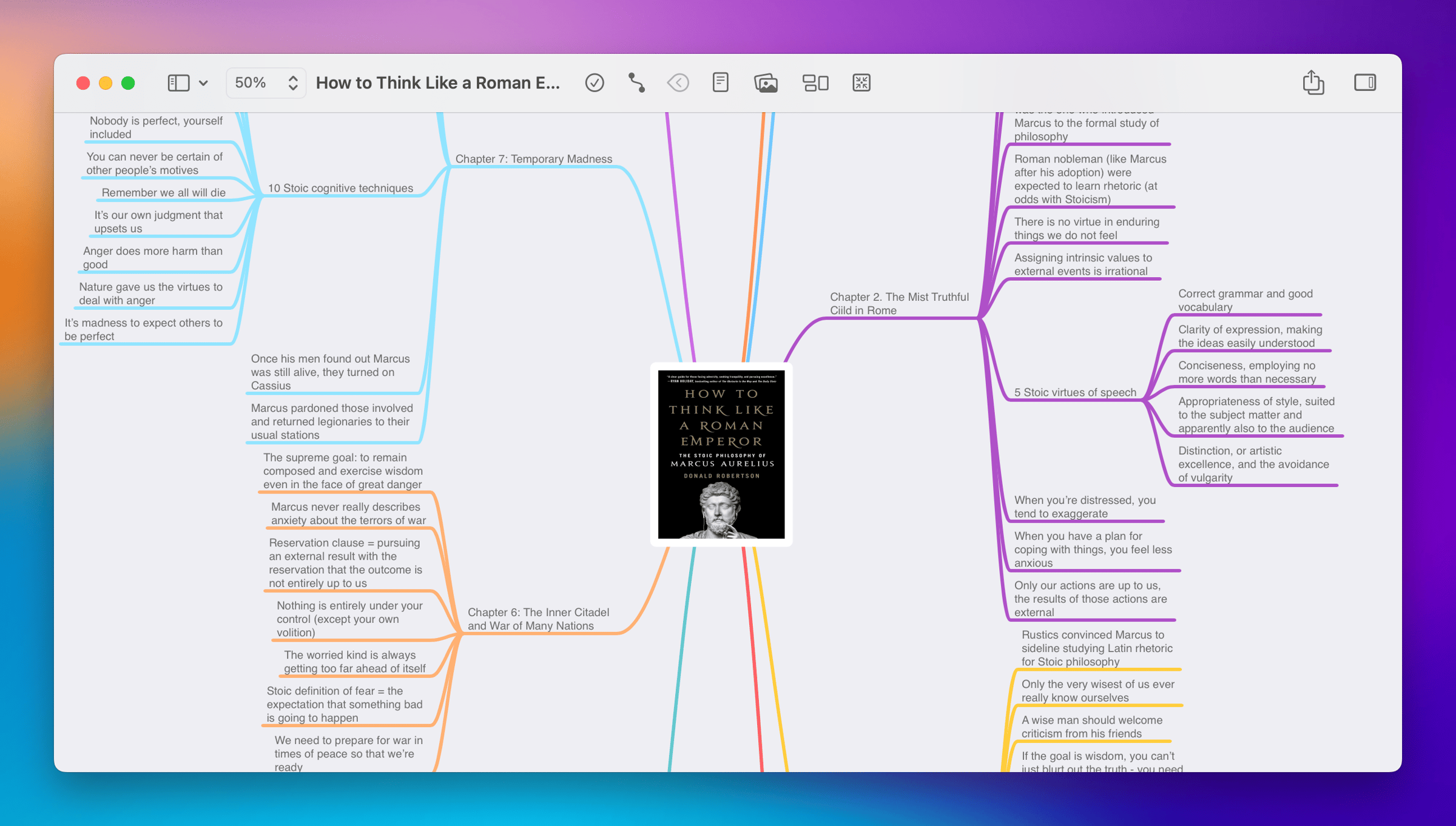The width and height of the screenshot is (1456, 826).
Task: Select node Appropriateness of style
Action: 1256,415
